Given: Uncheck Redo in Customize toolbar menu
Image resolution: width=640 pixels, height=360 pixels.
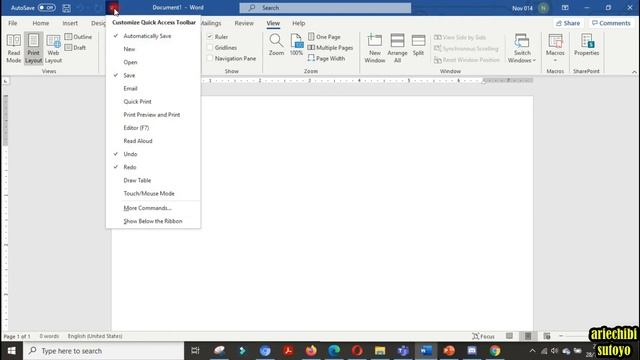Looking at the screenshot, I should (153, 167).
